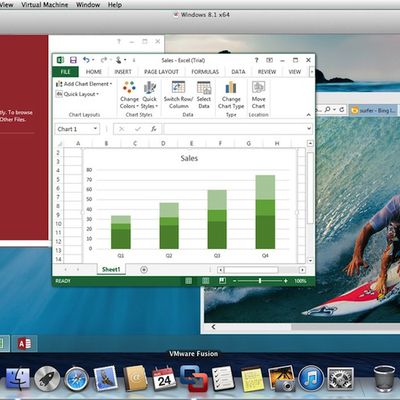Click the Excel formula input field

[234, 129]
